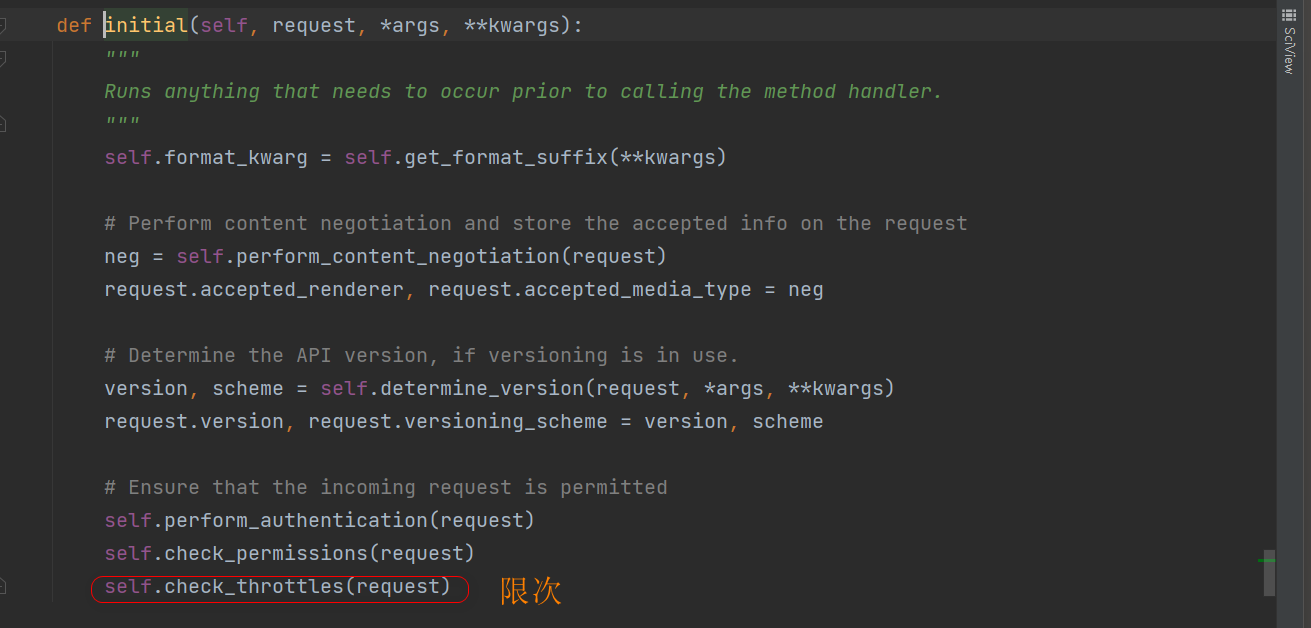Screen dimensions: 1311x628
Task: Select the 'format_kwarg' attribute
Action: point(236,157)
